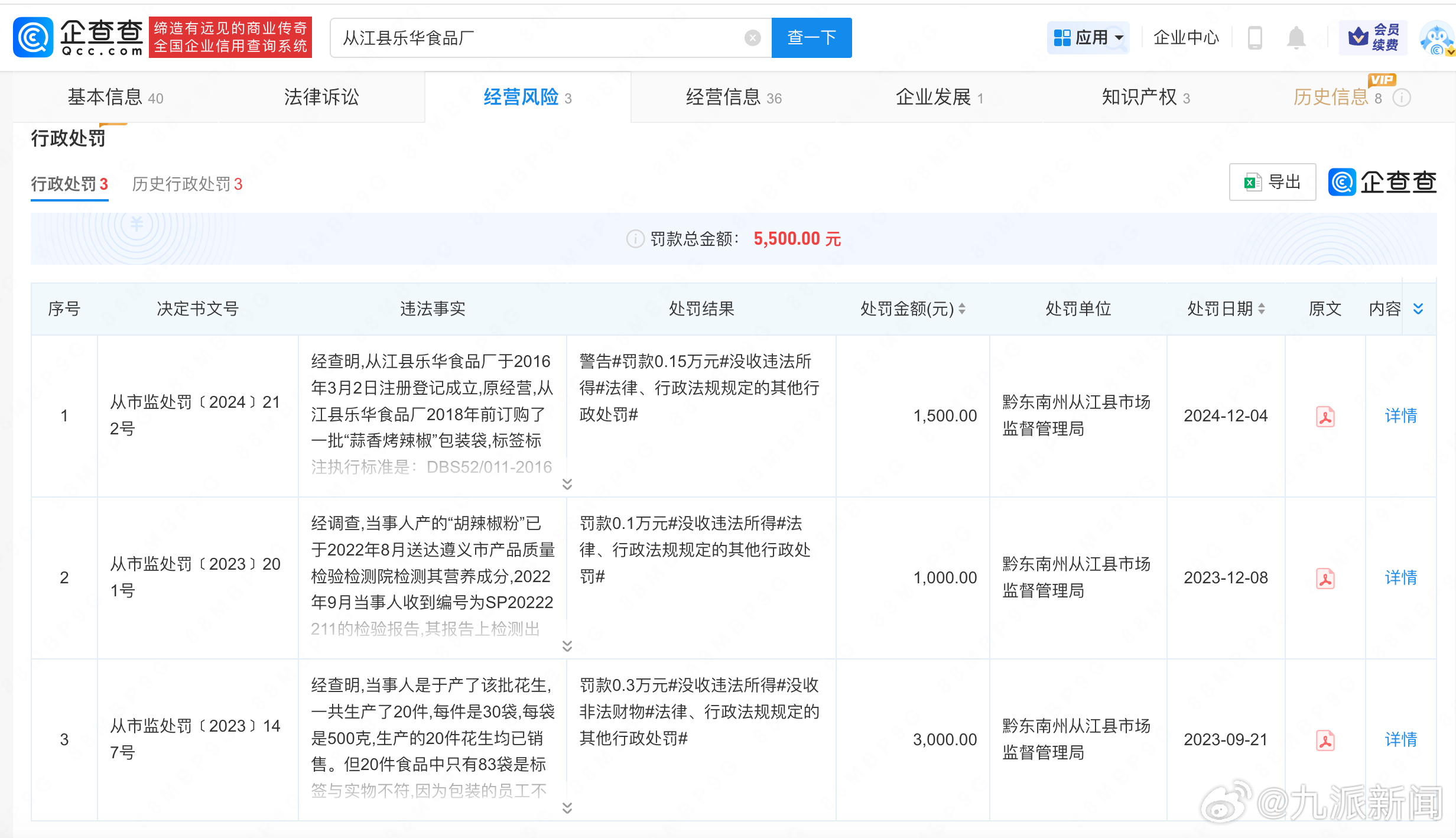
Task: Open user avatar in top right
Action: [x=1437, y=38]
